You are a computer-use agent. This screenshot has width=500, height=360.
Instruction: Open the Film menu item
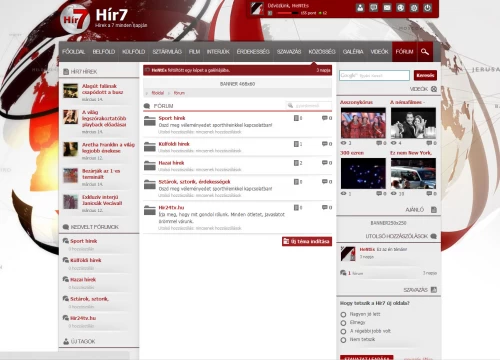pos(194,52)
